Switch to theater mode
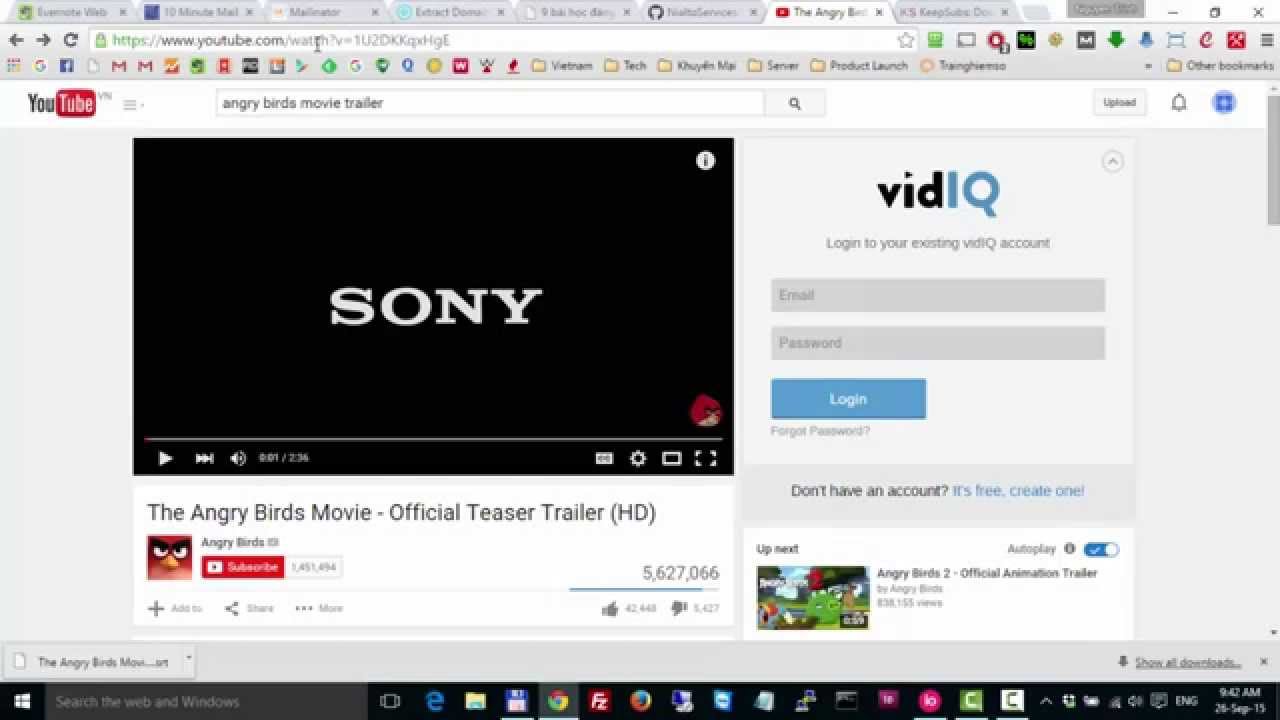This screenshot has width=1280, height=720. (x=672, y=458)
